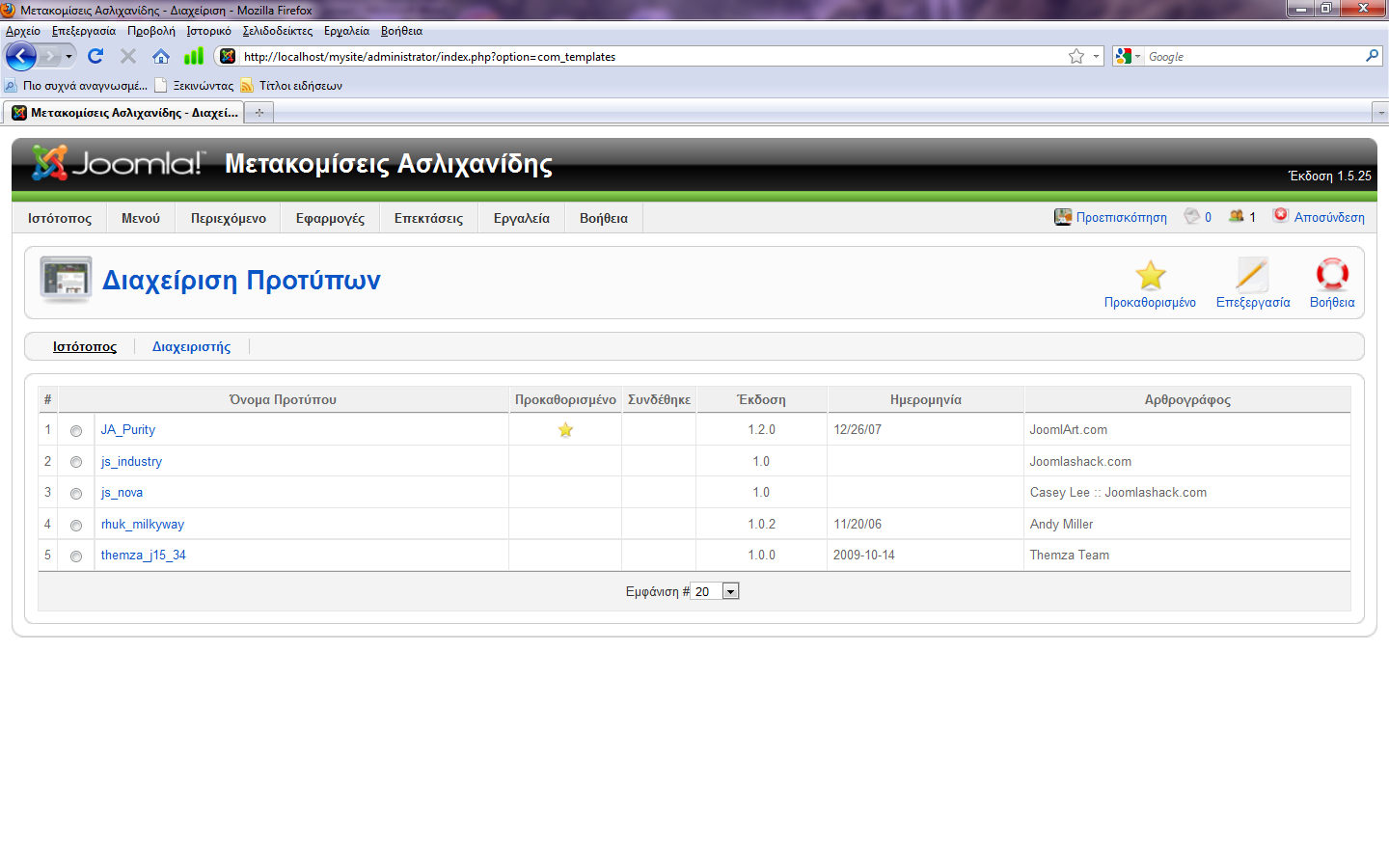
Task: Click the Επεξεργασία pencil toolbar icon
Action: pos(1253,276)
